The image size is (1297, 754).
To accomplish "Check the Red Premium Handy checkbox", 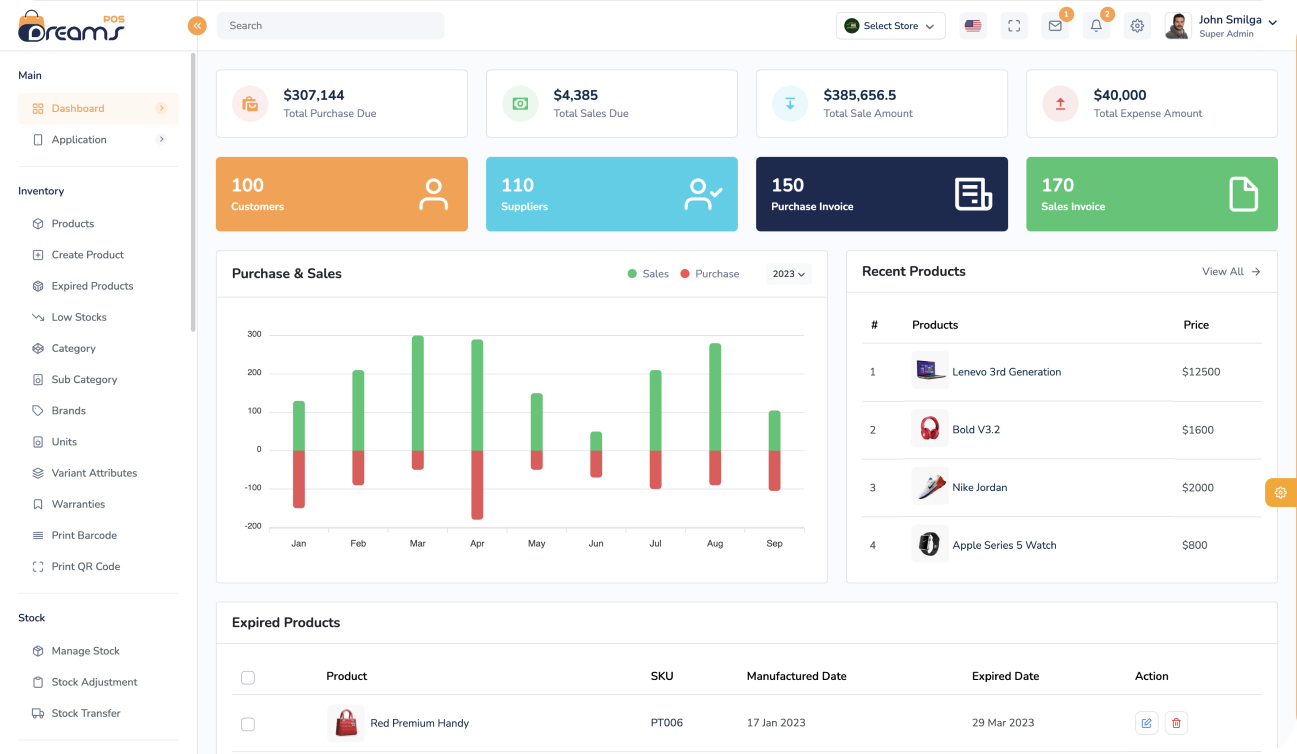I will tap(248, 724).
